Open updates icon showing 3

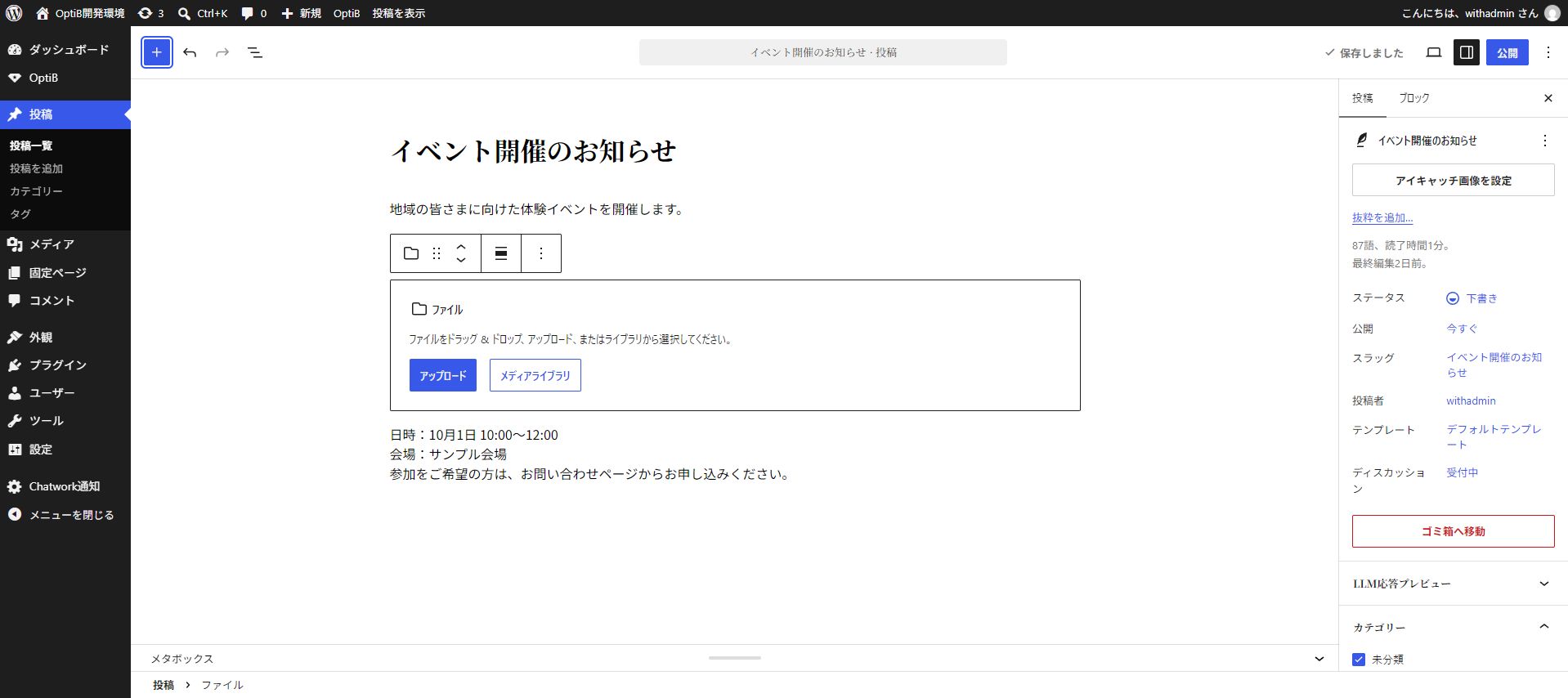(x=150, y=13)
